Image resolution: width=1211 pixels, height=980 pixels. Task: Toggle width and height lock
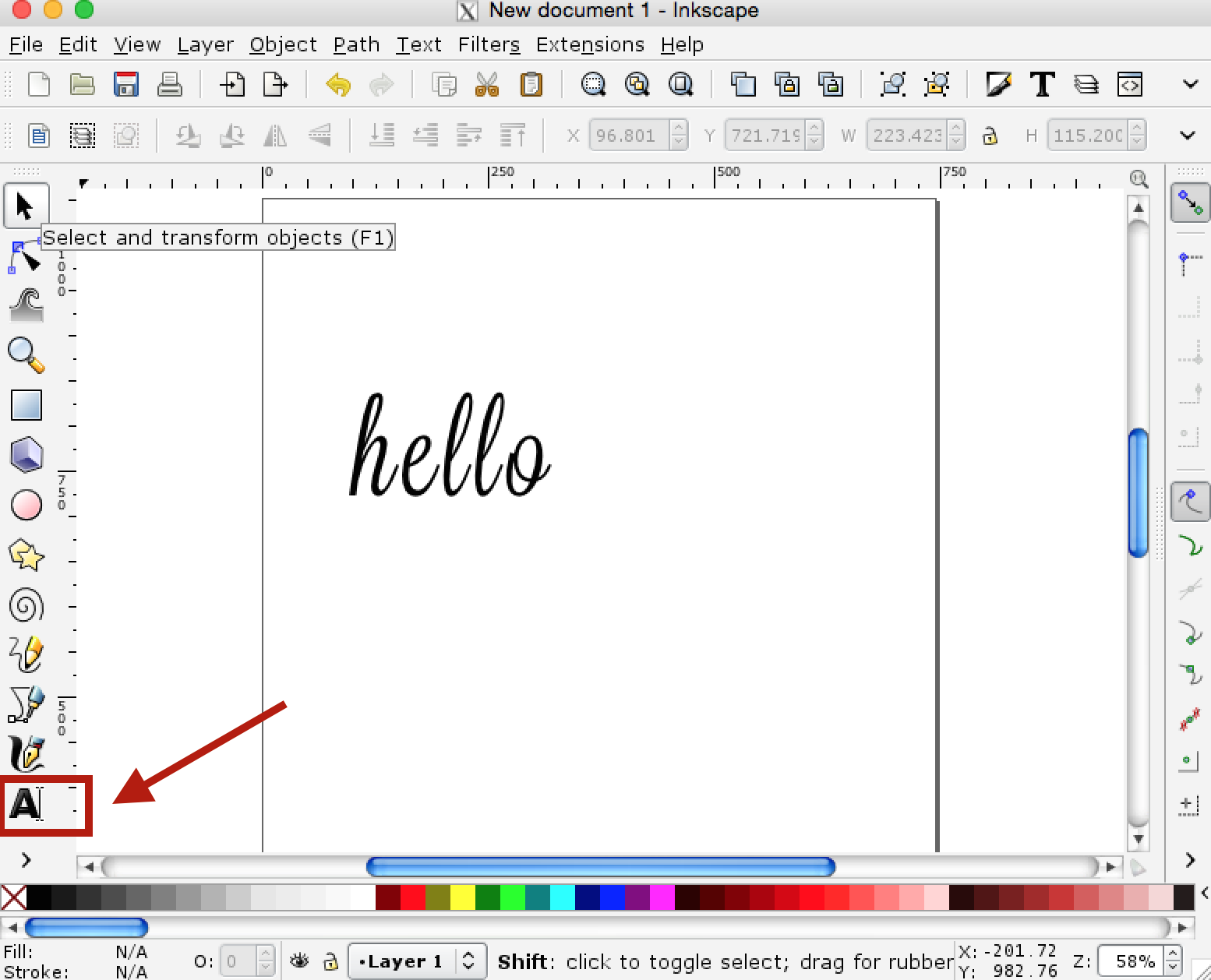(x=990, y=136)
